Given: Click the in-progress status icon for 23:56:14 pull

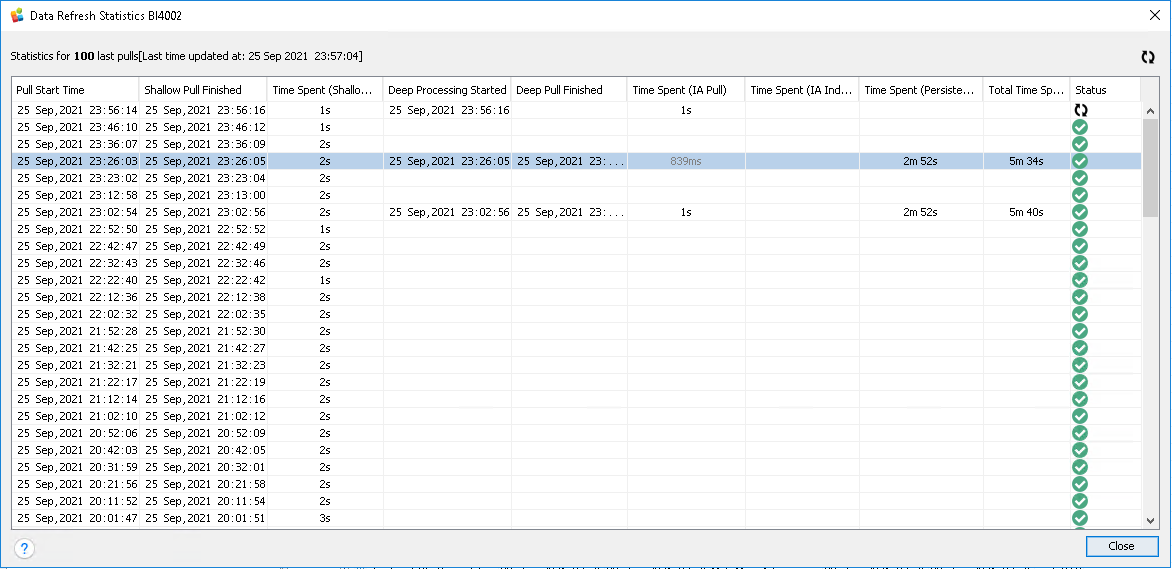Looking at the screenshot, I should 1080,111.
